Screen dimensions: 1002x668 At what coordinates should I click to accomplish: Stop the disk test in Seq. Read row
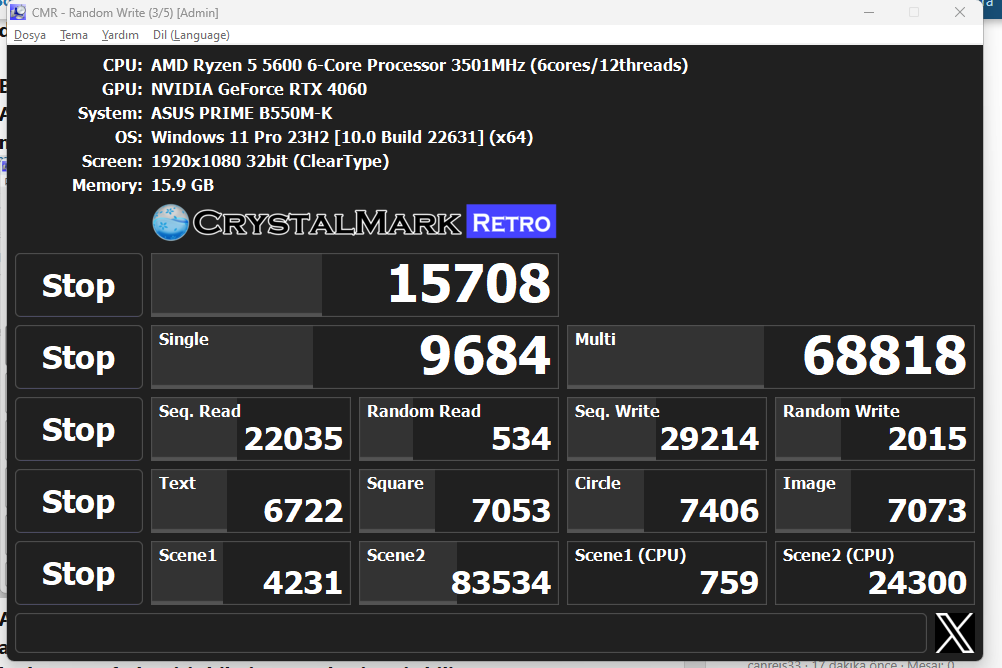[79, 430]
